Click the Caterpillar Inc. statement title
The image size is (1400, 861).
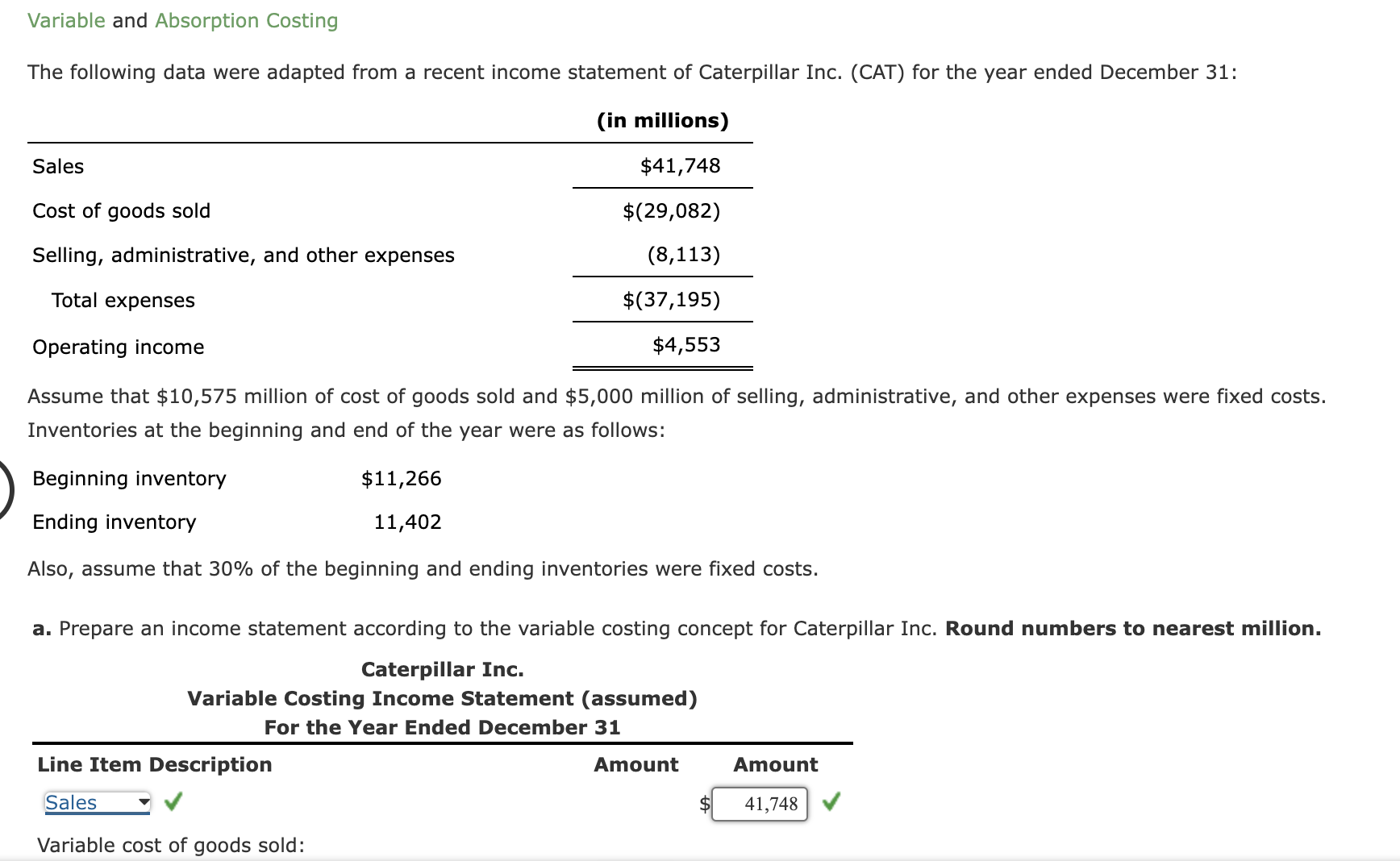442,668
